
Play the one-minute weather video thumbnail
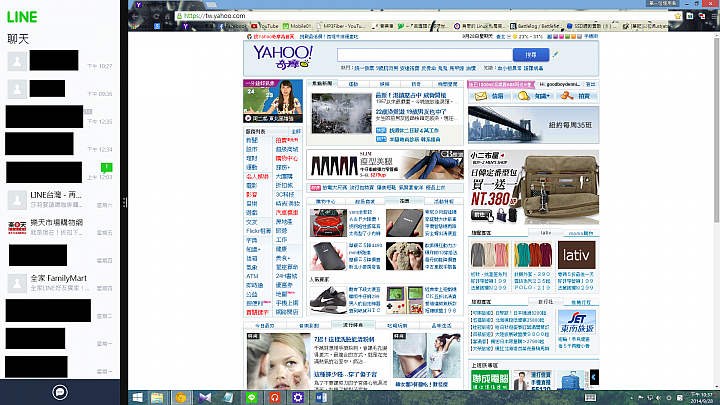point(273,101)
